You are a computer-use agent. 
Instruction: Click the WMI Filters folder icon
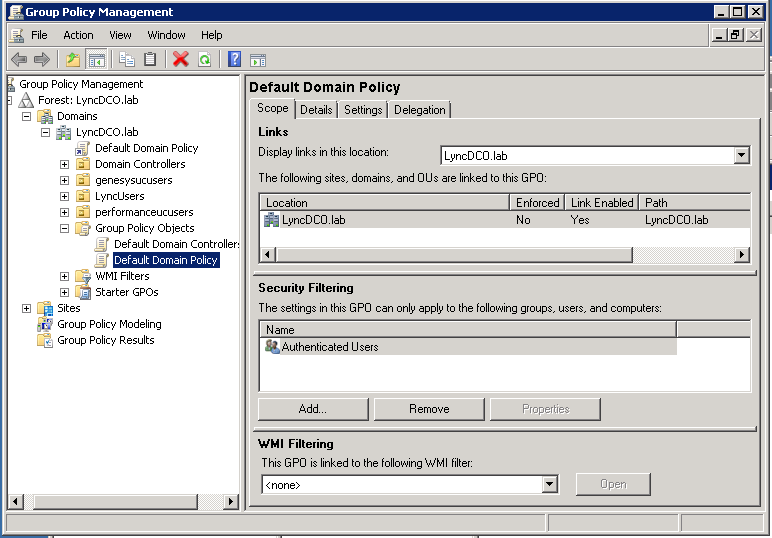coord(83,276)
